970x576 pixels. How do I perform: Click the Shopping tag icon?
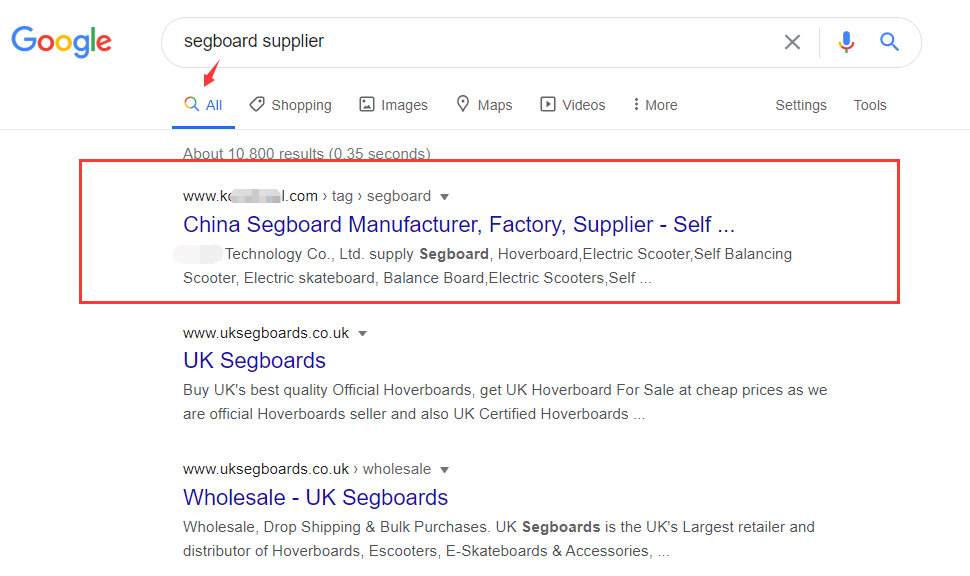[257, 104]
